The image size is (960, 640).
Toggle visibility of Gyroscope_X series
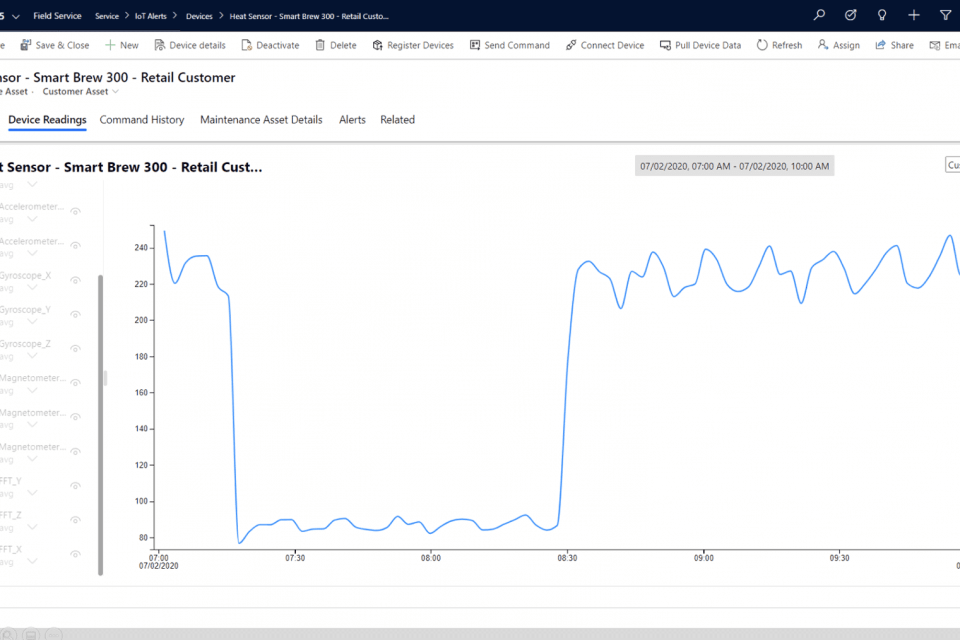click(75, 278)
